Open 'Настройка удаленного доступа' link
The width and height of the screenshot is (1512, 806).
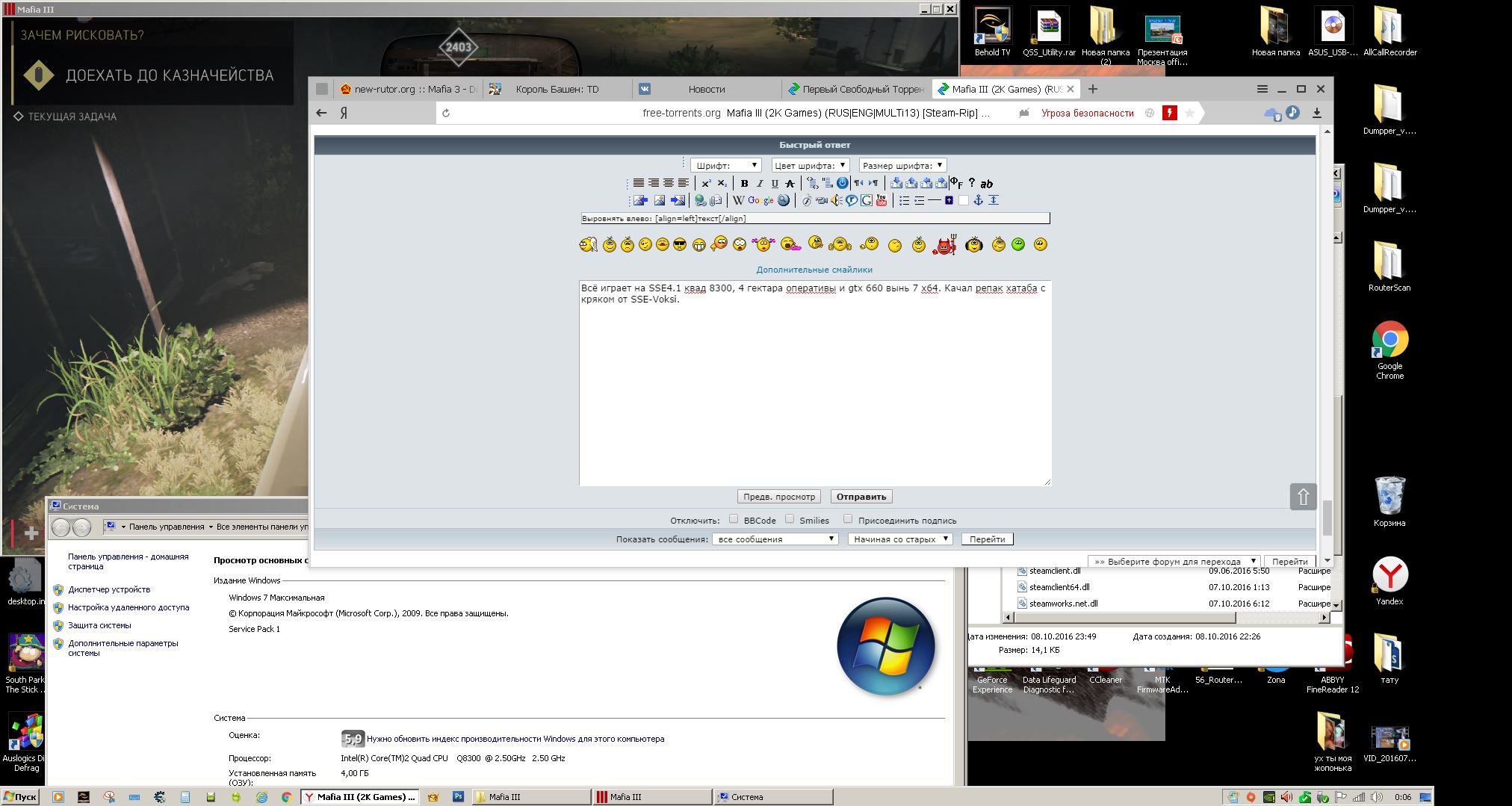coord(128,607)
